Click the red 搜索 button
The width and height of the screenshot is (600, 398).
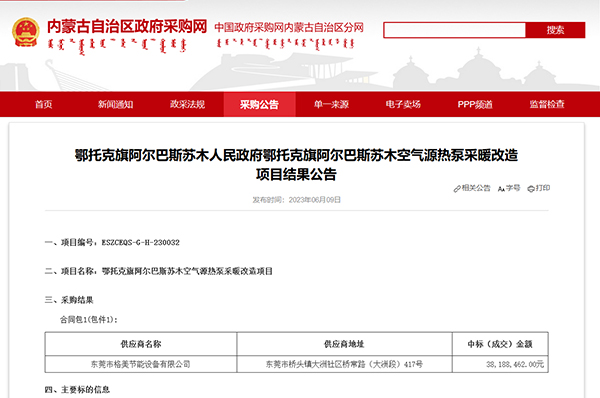click(x=555, y=30)
